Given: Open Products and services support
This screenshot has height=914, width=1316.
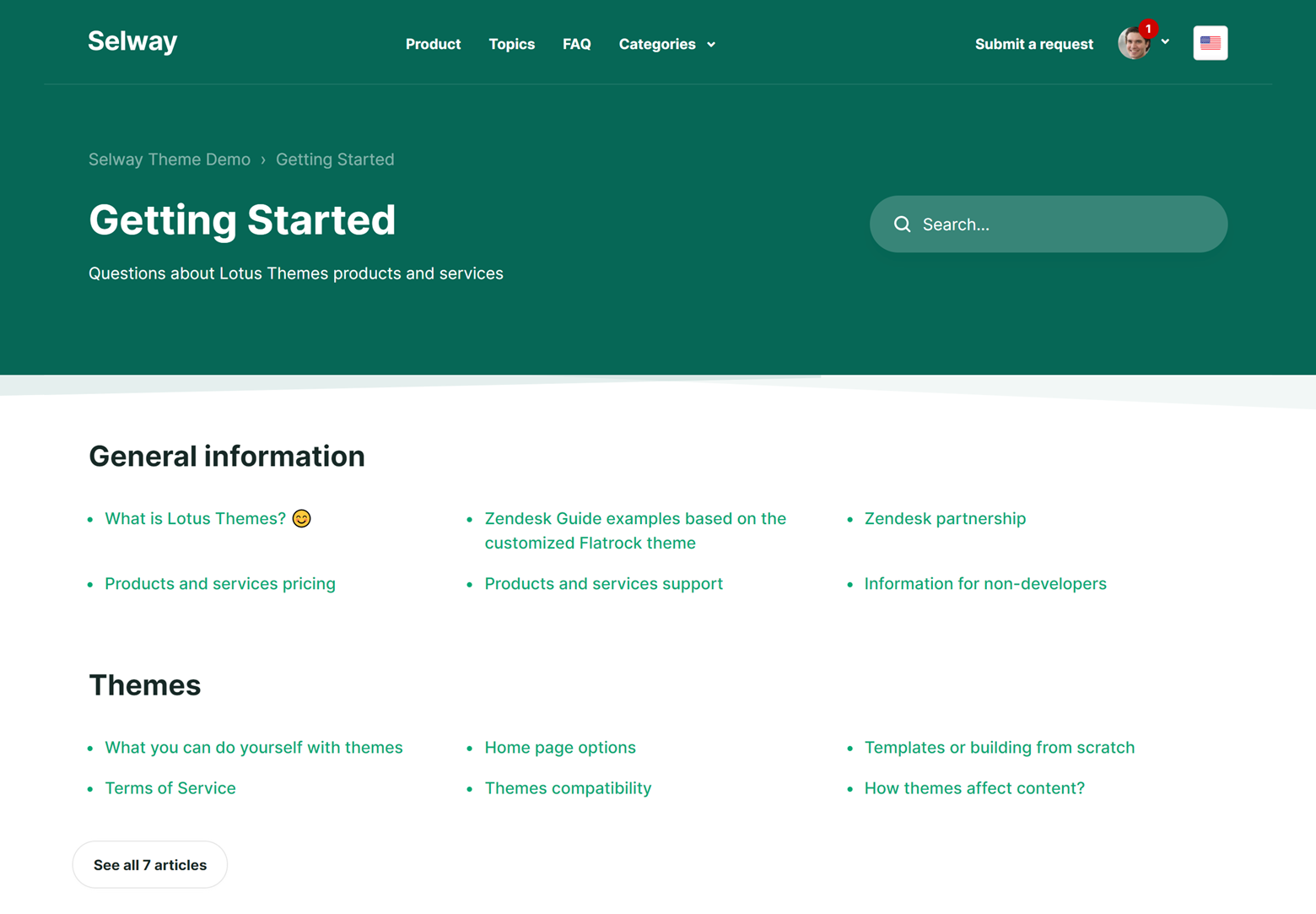Looking at the screenshot, I should pos(603,584).
